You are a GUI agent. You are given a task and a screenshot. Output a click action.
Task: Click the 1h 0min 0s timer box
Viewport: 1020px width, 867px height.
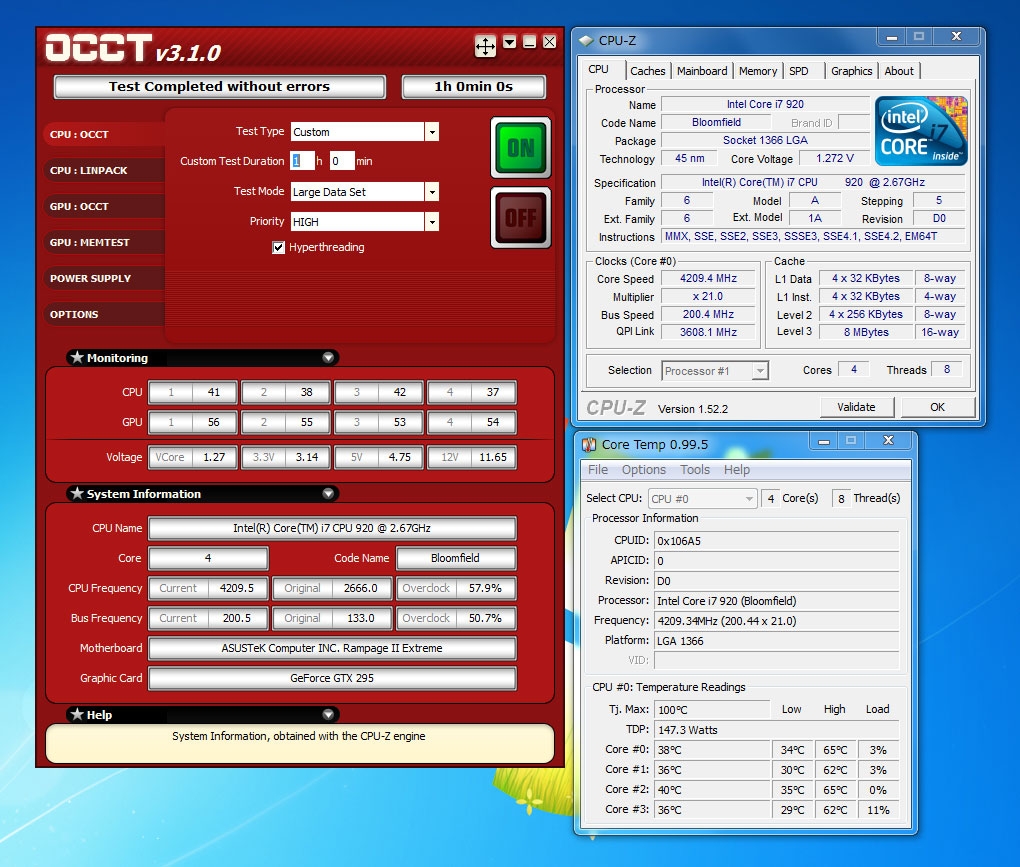pyautogui.click(x=474, y=87)
